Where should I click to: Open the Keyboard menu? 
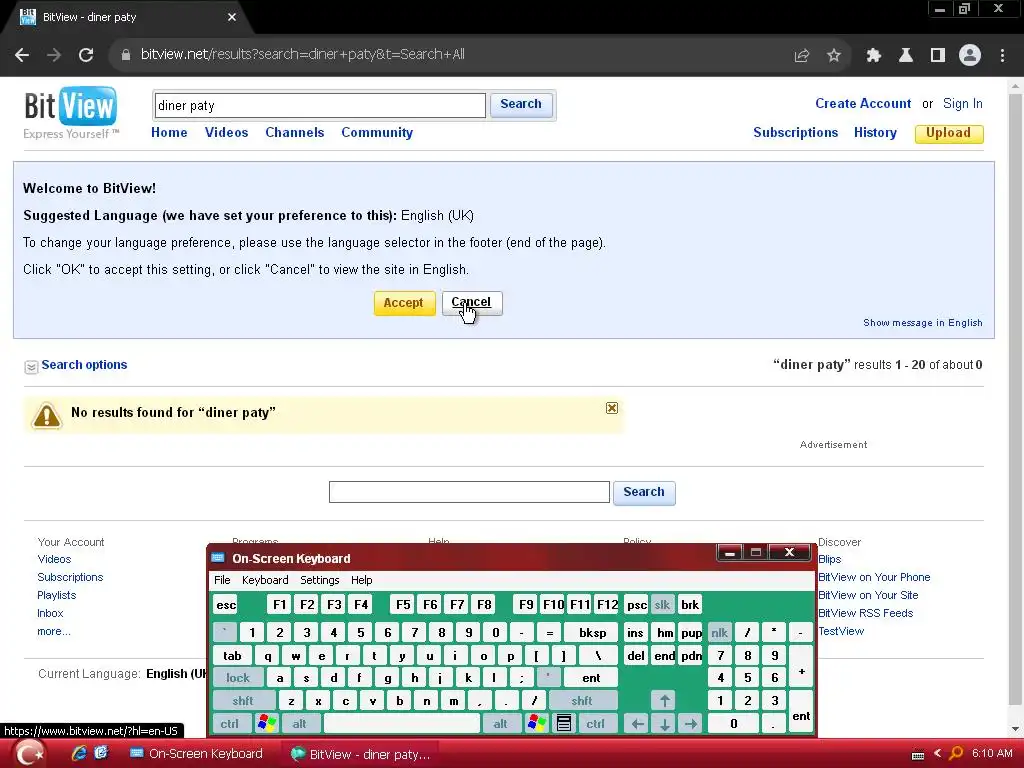pyautogui.click(x=264, y=580)
